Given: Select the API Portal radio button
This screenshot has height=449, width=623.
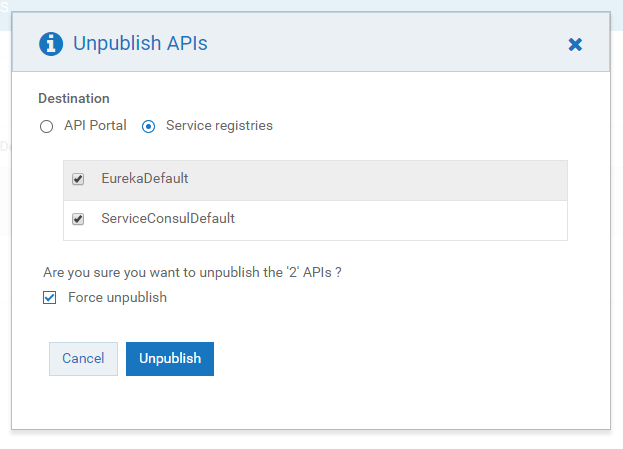Looking at the screenshot, I should click(x=45, y=126).
